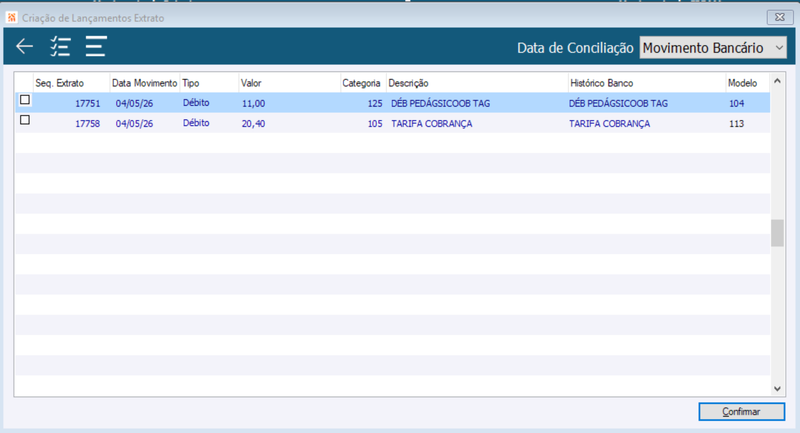Click the scrollbar up arrow
The width and height of the screenshot is (800, 433).
pos(777,81)
